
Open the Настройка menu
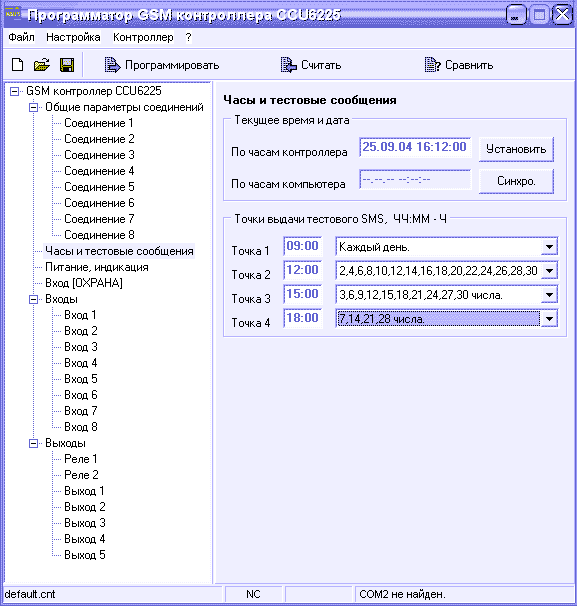click(73, 37)
